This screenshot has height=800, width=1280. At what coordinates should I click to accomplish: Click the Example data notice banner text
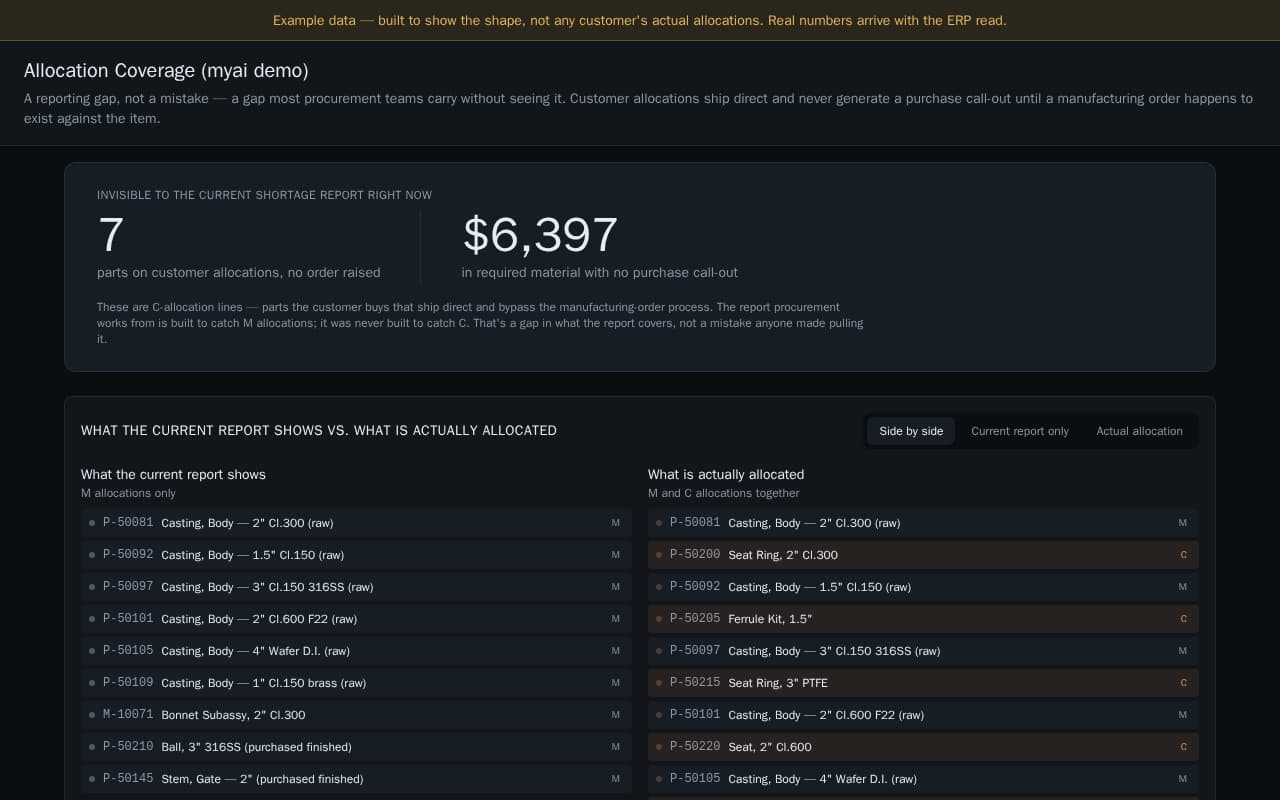pos(640,20)
